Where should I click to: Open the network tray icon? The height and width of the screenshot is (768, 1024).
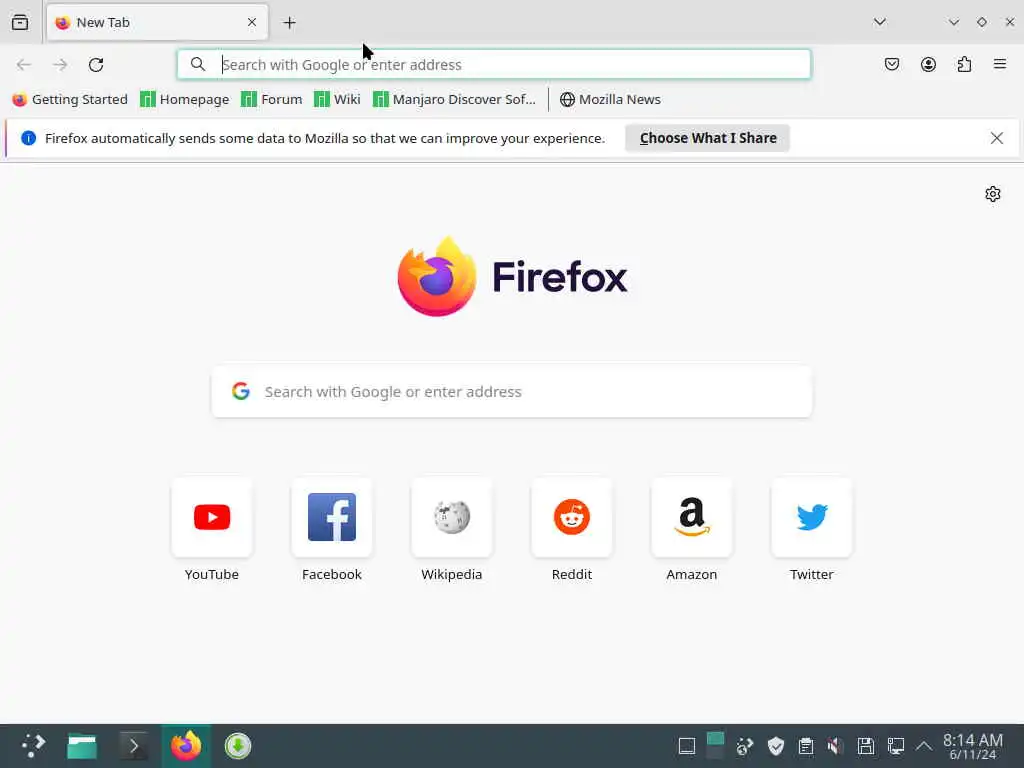[x=895, y=746]
